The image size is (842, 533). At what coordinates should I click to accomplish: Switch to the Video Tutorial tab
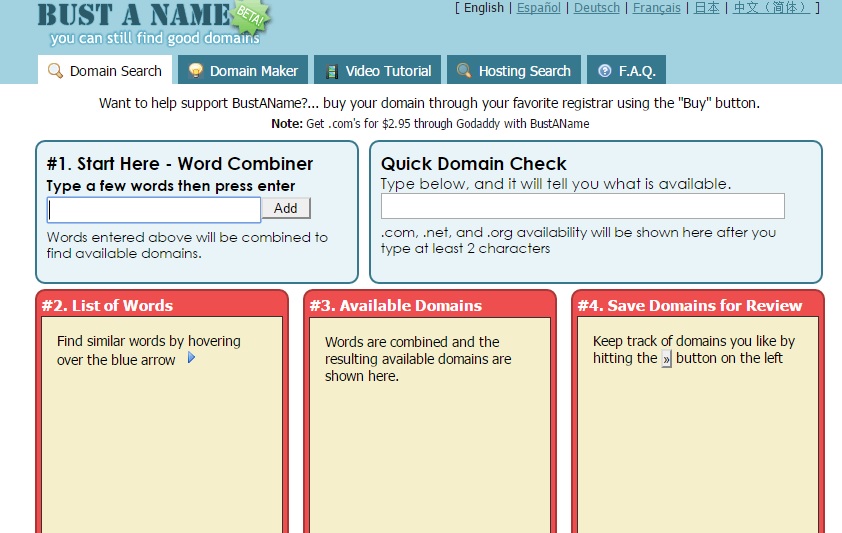coord(388,71)
